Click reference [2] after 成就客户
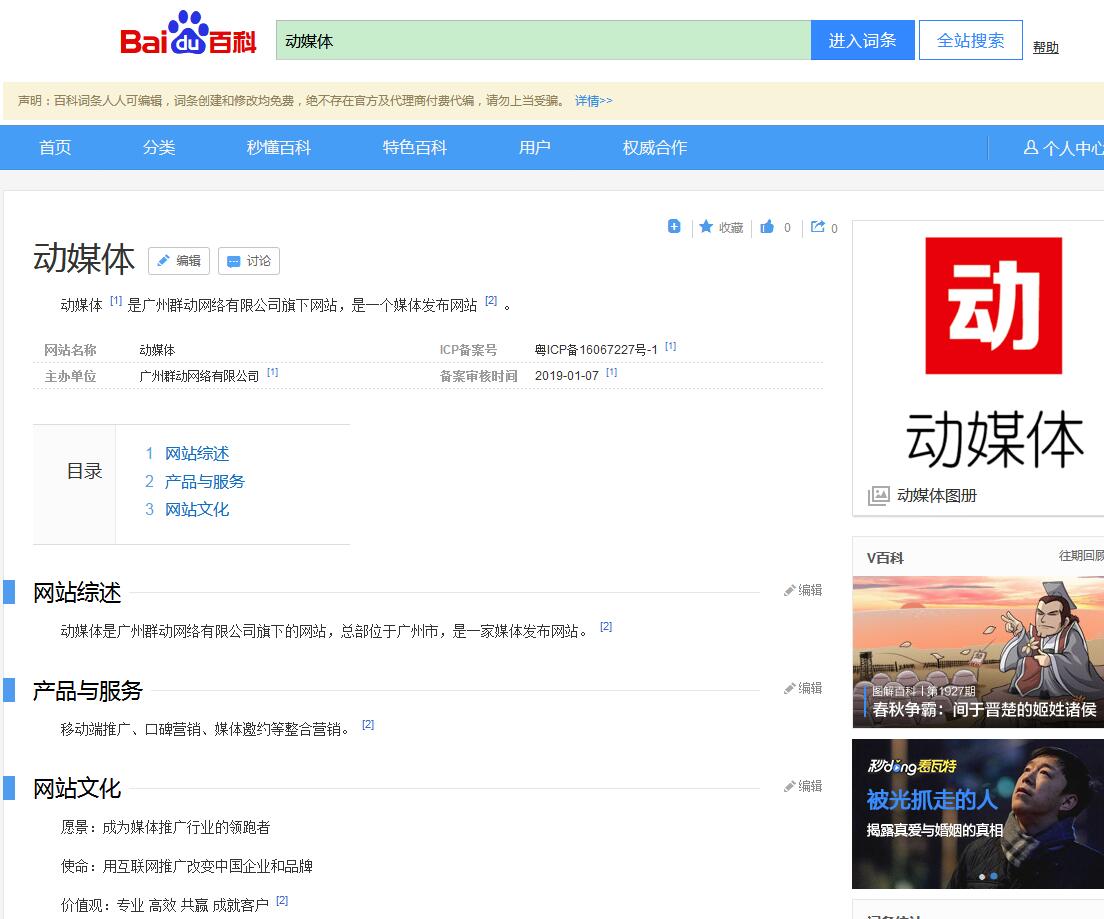The image size is (1104, 919). click(282, 901)
